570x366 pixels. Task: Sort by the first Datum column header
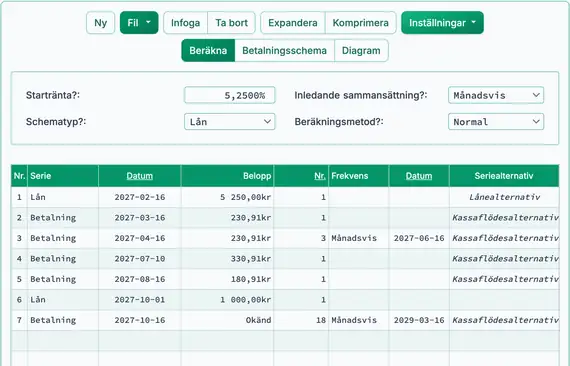pos(140,176)
